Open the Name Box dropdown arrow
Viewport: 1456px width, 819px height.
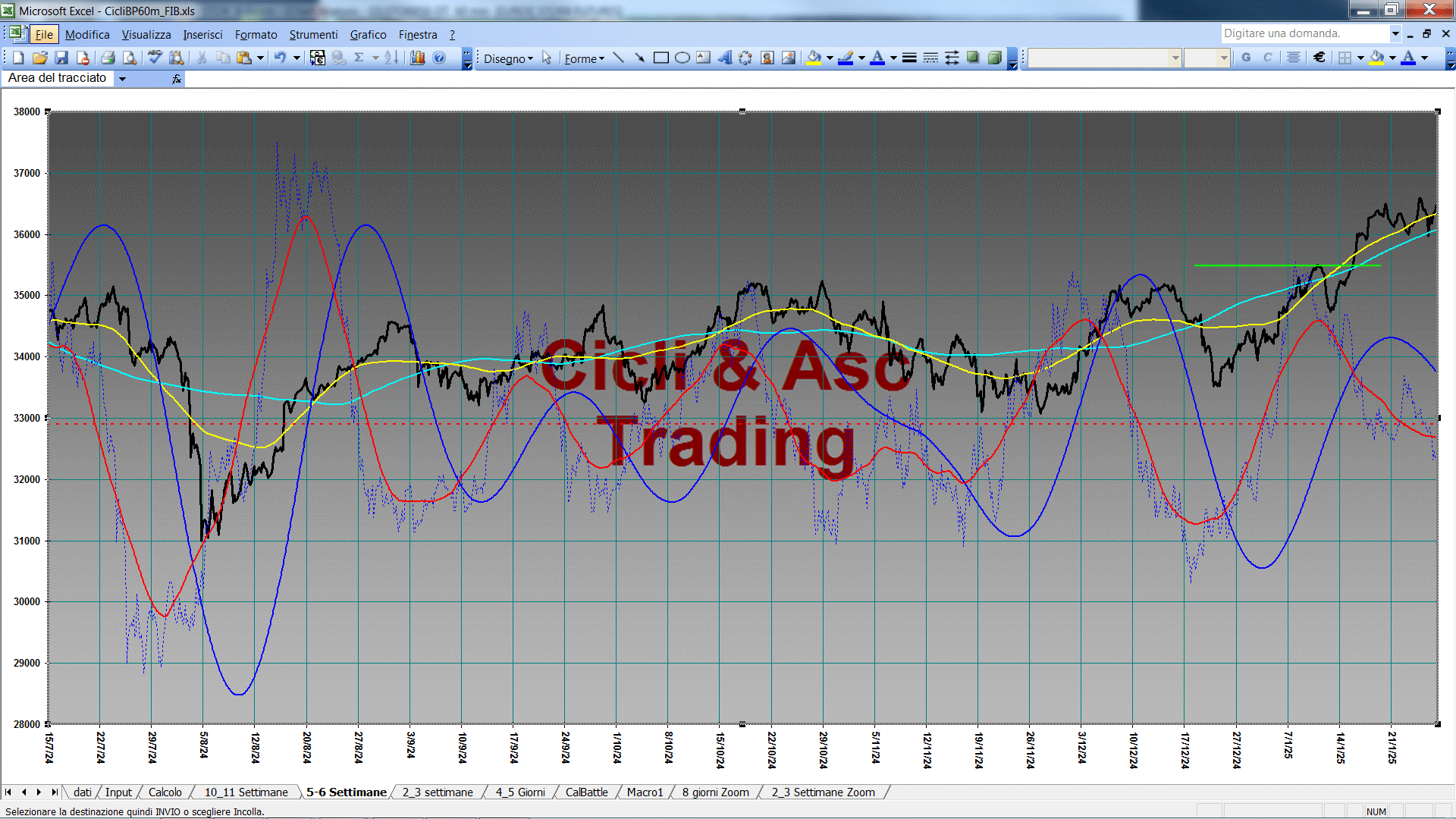coord(122,79)
